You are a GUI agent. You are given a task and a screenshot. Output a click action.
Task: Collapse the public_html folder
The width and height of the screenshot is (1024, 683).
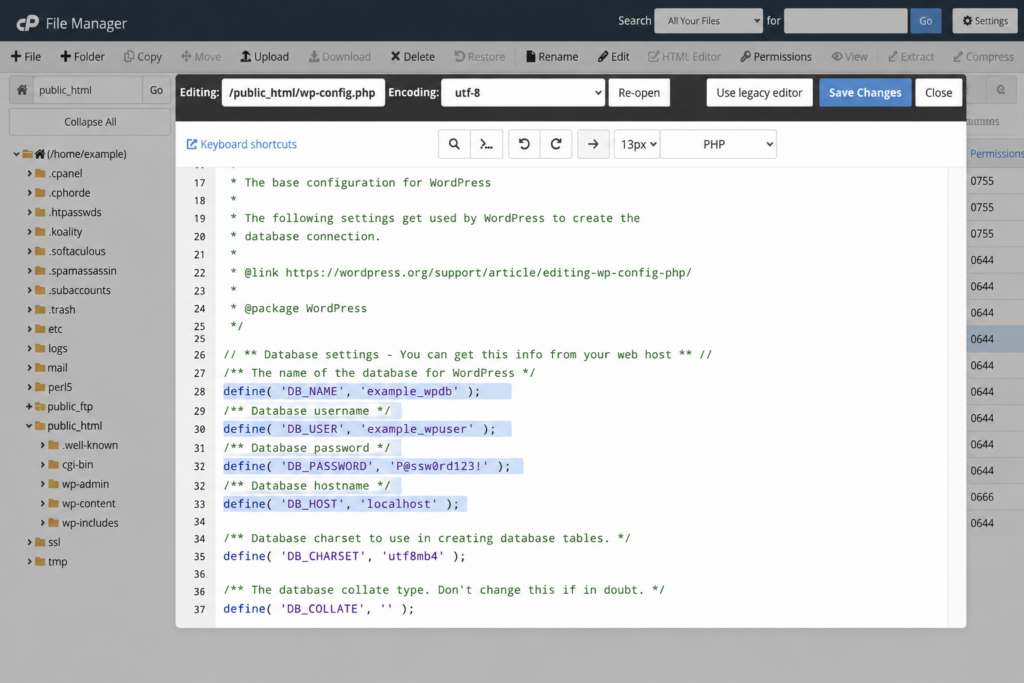(x=29, y=426)
